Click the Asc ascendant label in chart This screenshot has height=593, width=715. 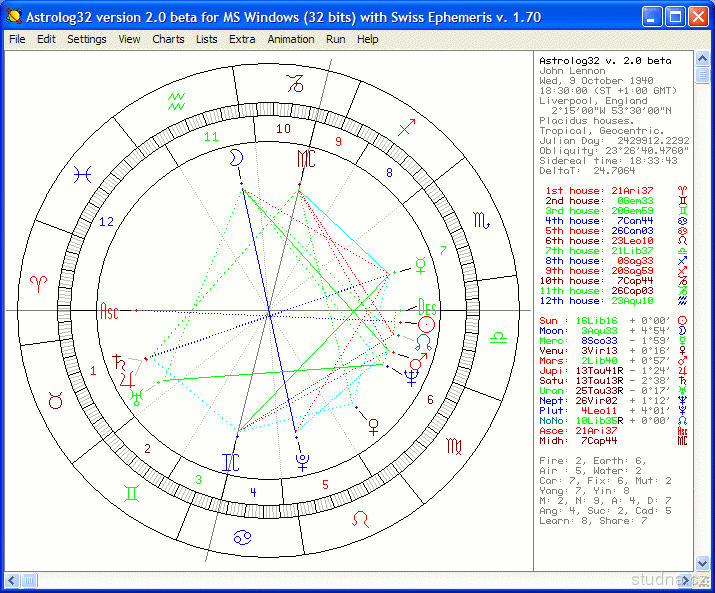coord(109,311)
